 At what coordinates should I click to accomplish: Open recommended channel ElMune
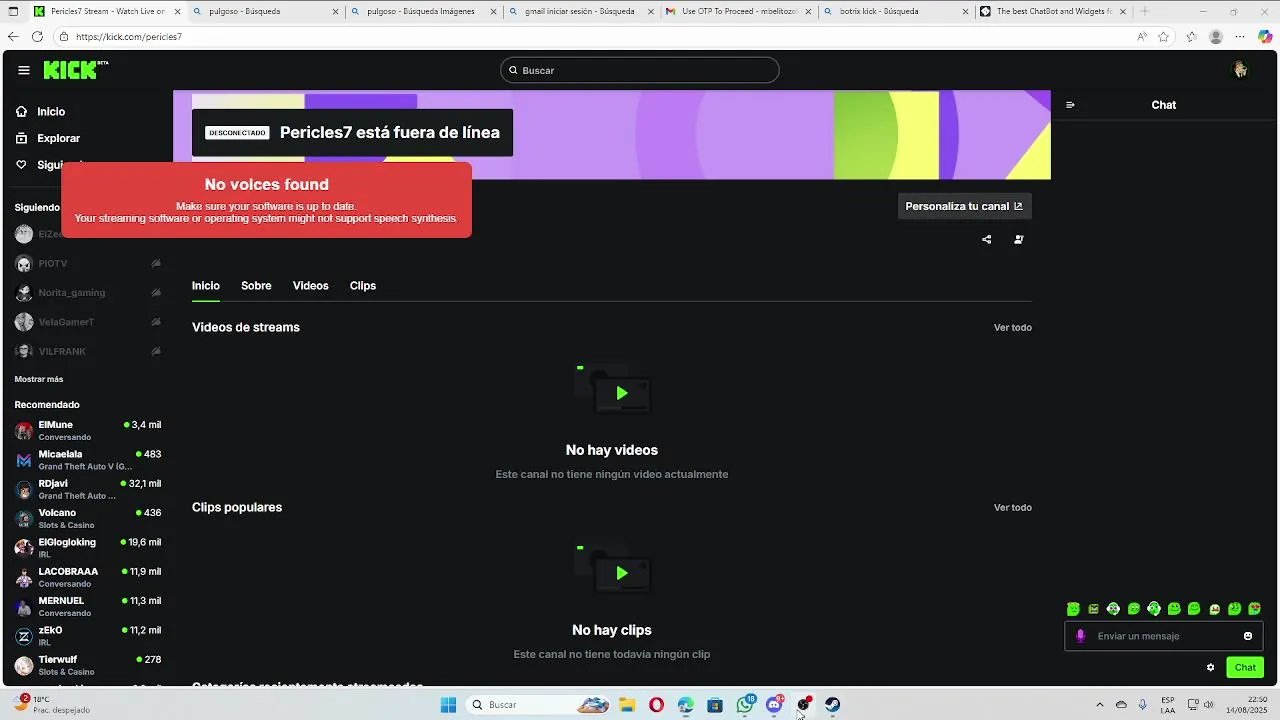coord(88,431)
